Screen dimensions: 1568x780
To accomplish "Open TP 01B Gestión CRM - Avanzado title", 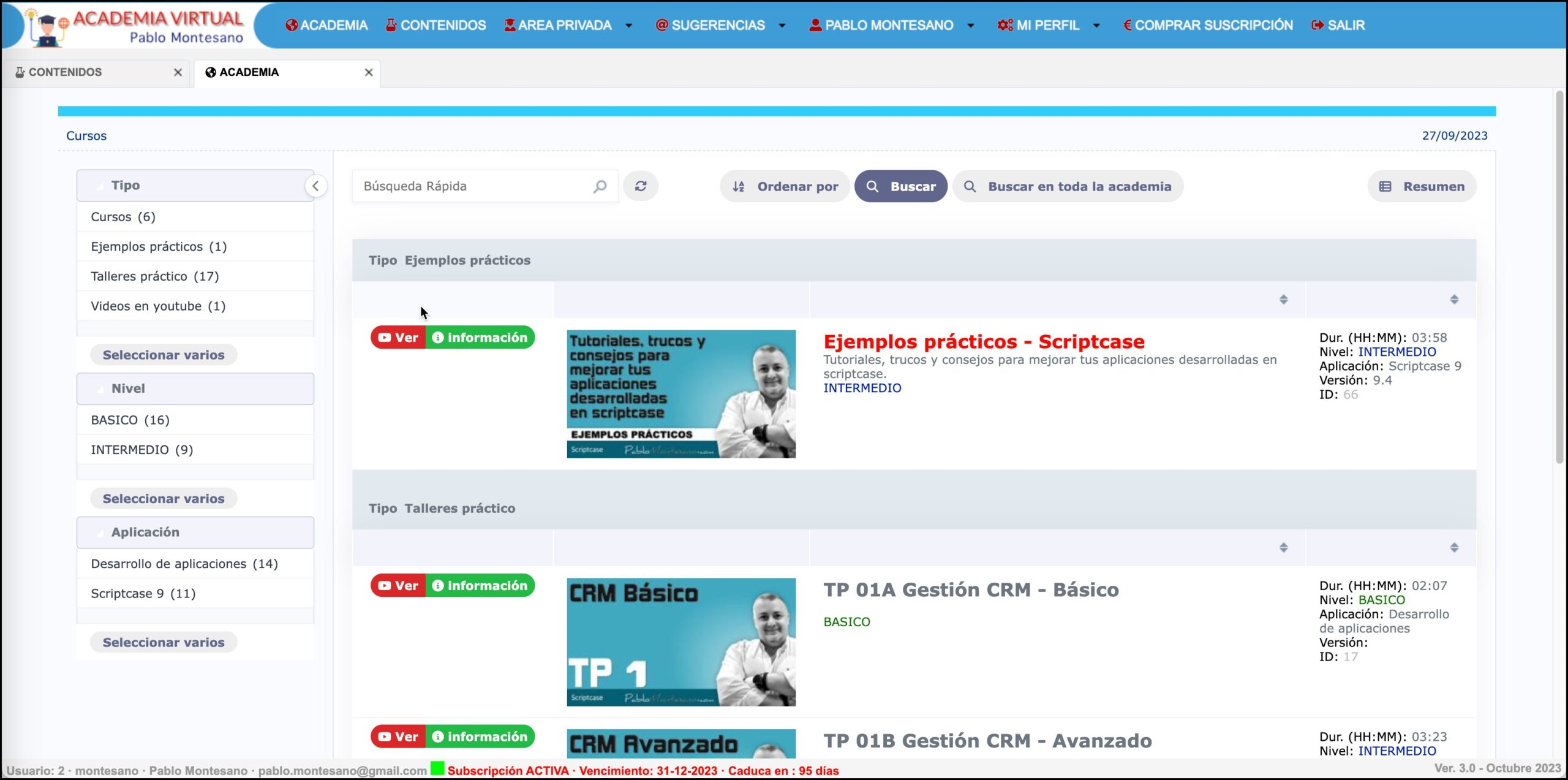I will pyautogui.click(x=987, y=741).
